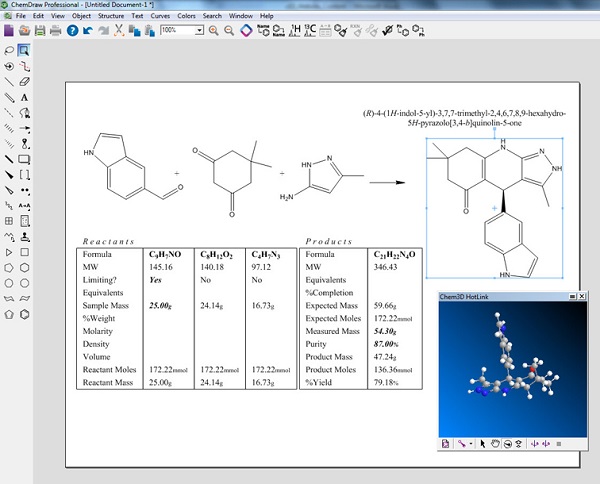Viewport: 600px width, 484px height.
Task: Click the Print toolbar icon
Action: pos(55,31)
